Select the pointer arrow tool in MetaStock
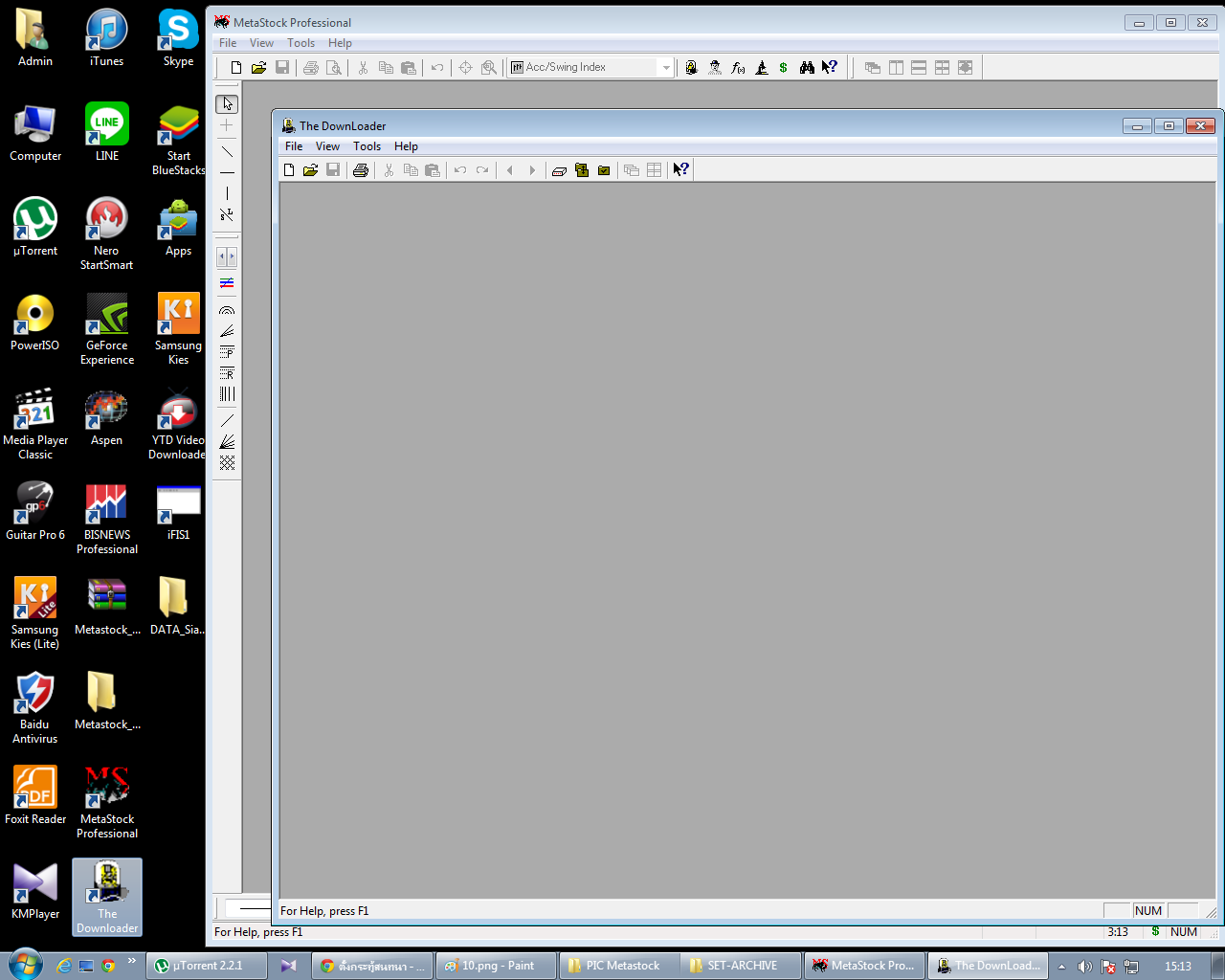 [x=227, y=104]
